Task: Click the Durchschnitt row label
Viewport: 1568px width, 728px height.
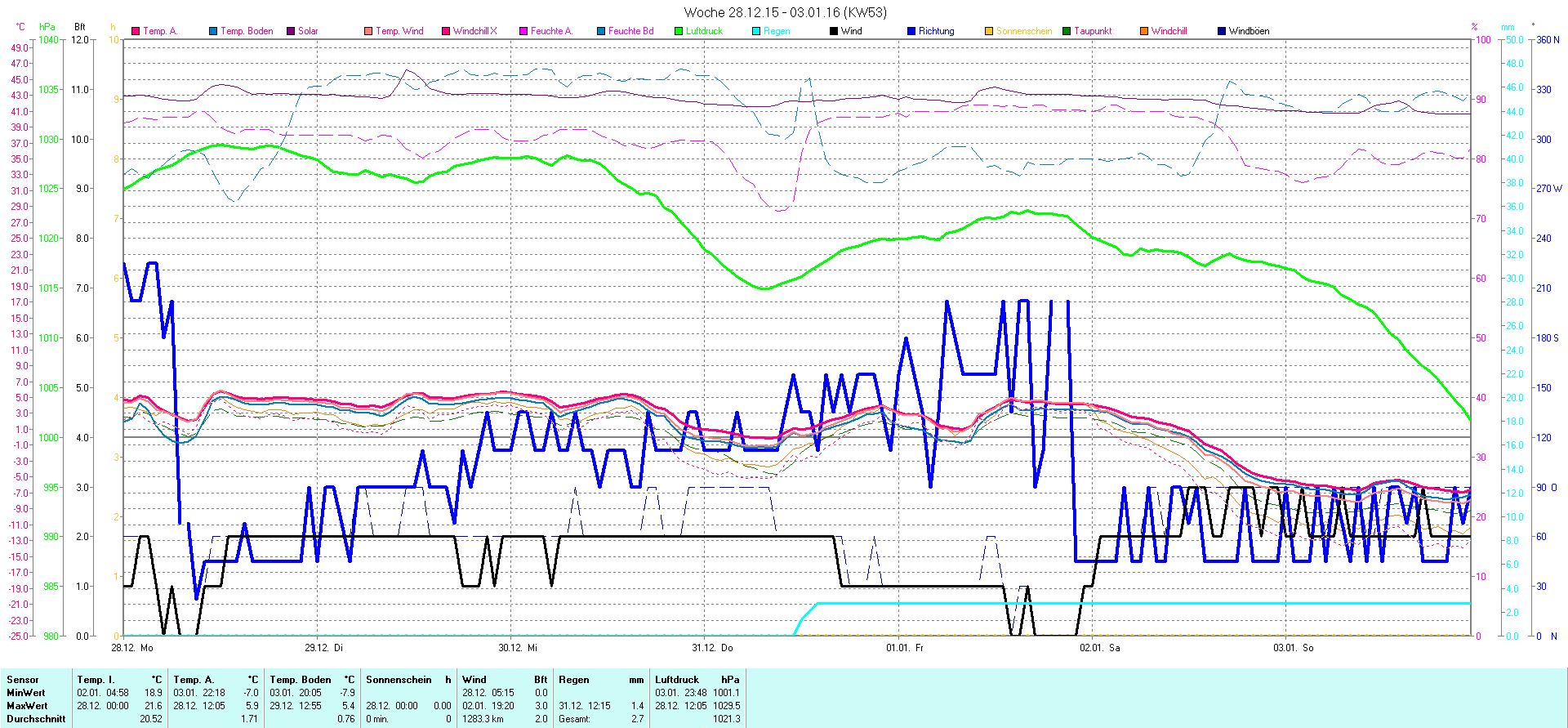Action: [36, 719]
